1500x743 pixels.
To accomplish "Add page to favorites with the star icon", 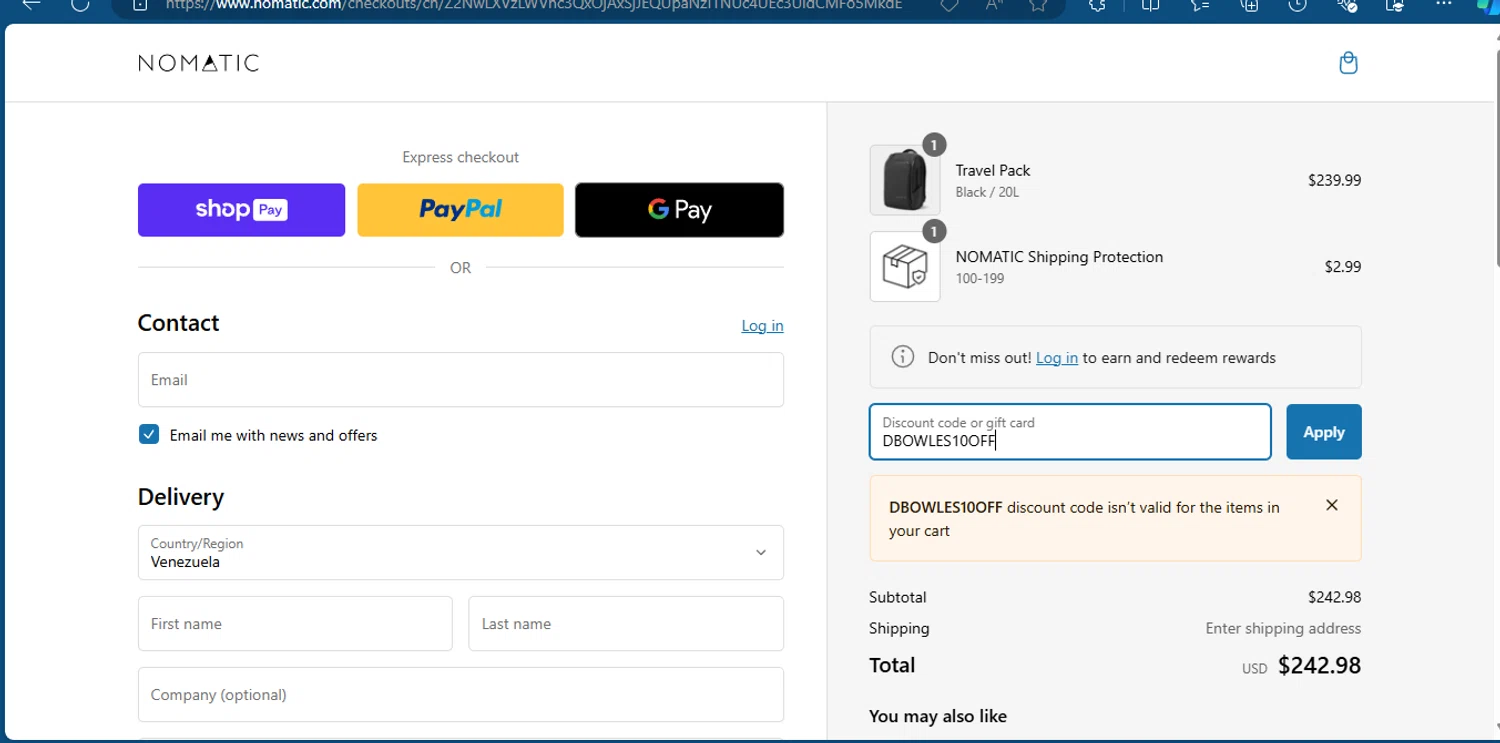I will (1038, 5).
